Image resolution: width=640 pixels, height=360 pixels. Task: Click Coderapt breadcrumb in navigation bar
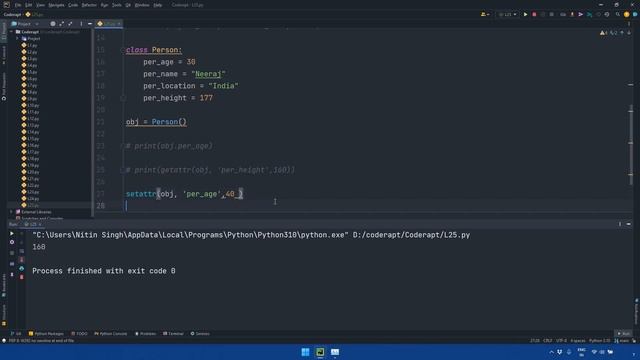pos(12,14)
